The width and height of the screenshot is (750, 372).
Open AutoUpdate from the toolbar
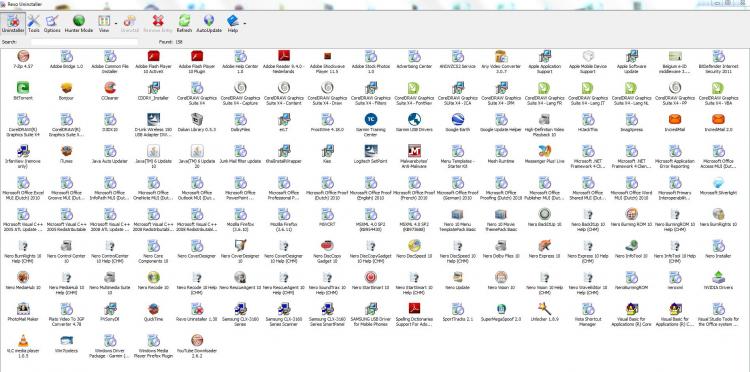209,23
